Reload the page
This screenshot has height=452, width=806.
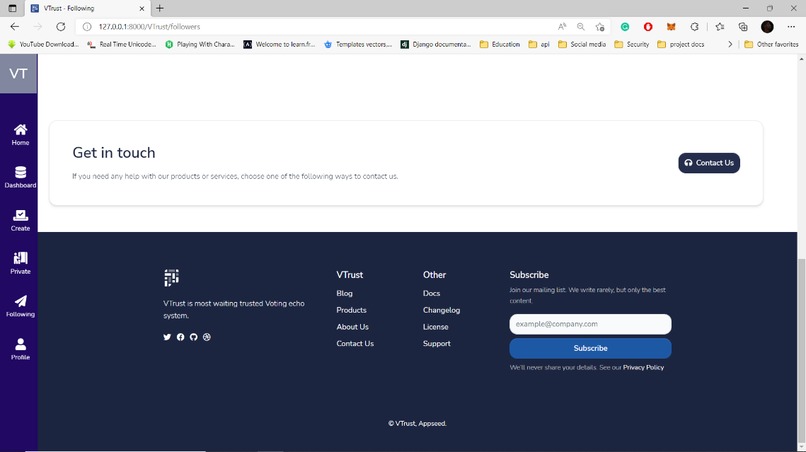(x=61, y=27)
